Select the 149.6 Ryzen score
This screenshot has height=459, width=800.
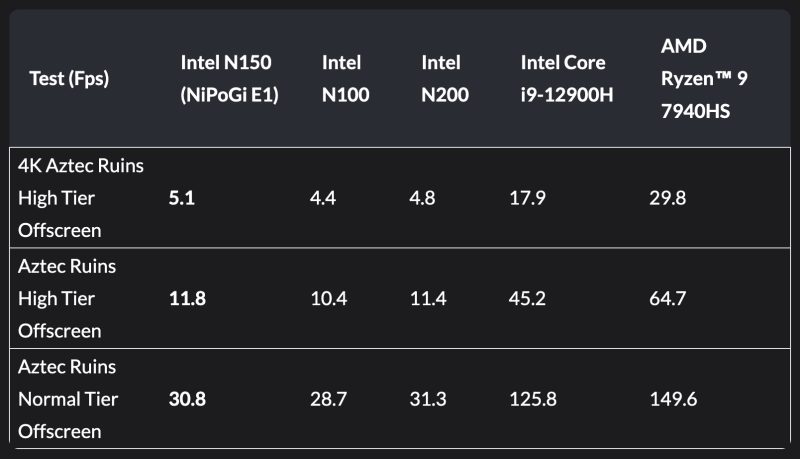pyautogui.click(x=673, y=399)
